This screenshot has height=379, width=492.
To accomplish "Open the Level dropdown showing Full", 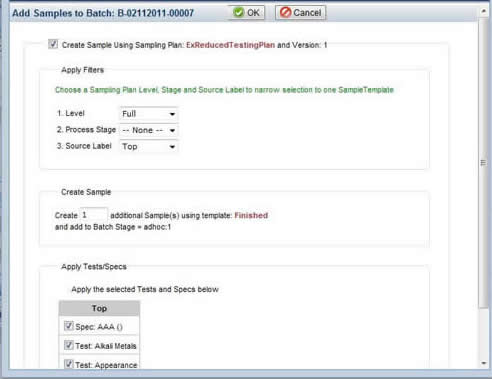I will click(148, 114).
